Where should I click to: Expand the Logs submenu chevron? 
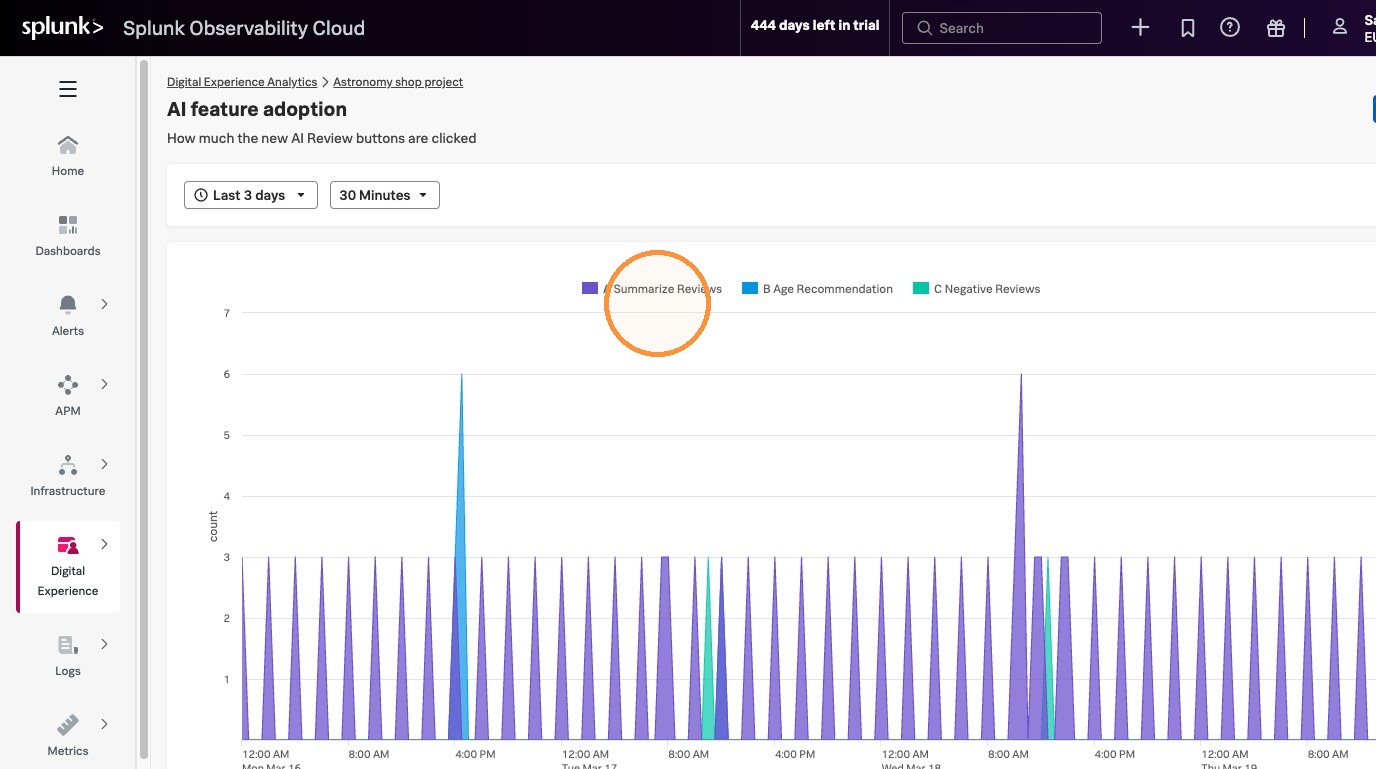pos(104,644)
